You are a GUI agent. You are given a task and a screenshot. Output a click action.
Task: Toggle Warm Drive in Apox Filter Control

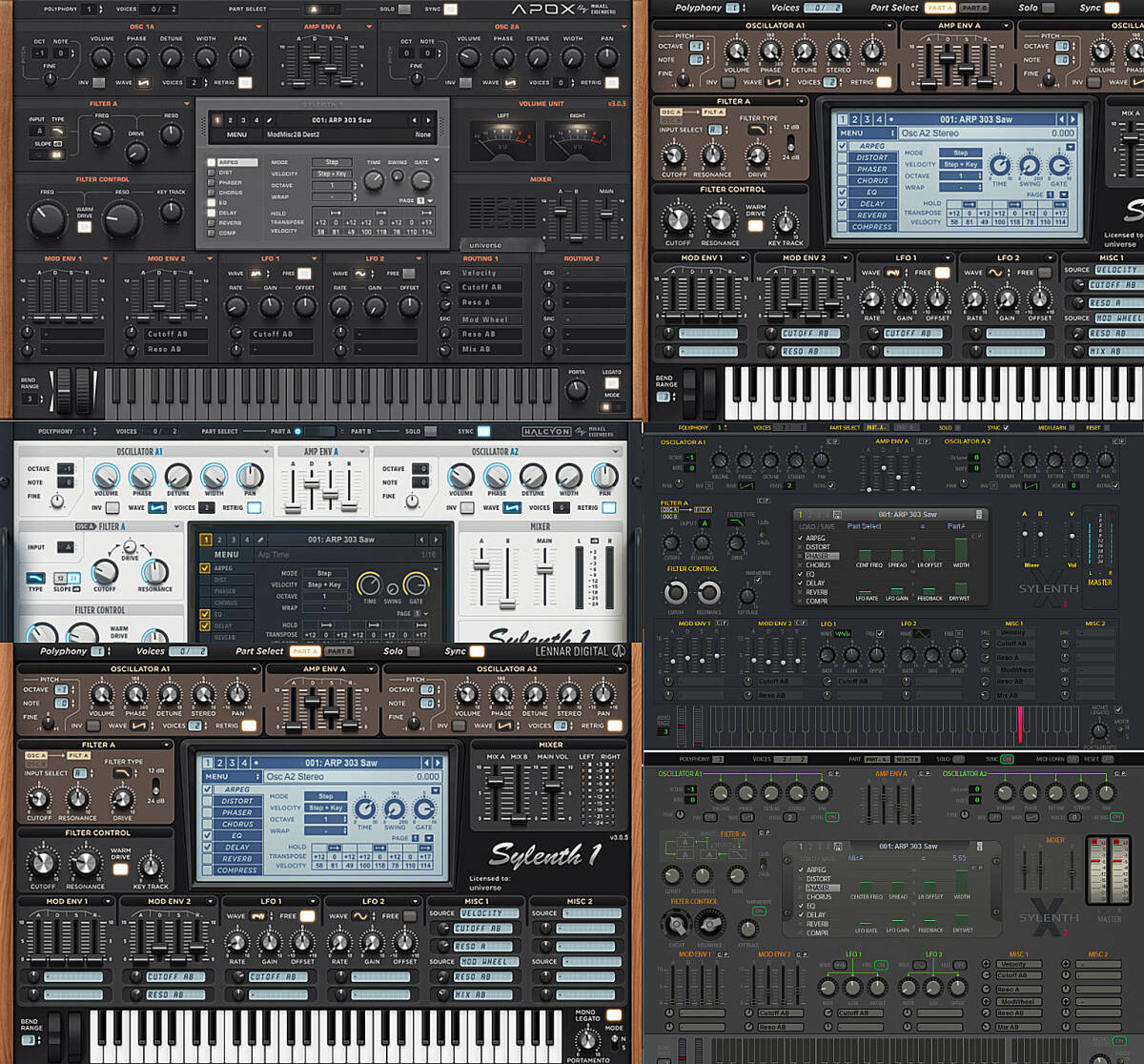[85, 227]
